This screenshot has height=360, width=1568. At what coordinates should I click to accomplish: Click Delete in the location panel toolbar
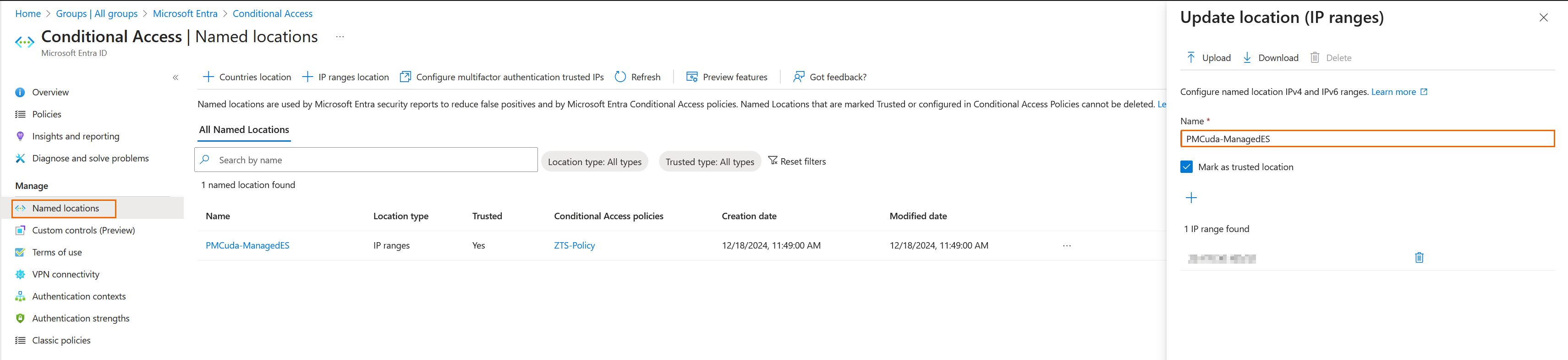pyautogui.click(x=1331, y=58)
